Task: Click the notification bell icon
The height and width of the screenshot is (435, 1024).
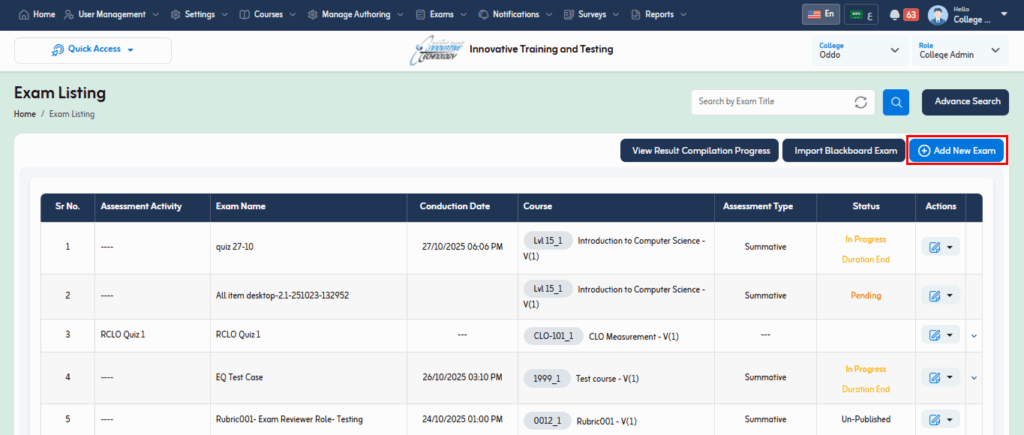Action: (895, 15)
